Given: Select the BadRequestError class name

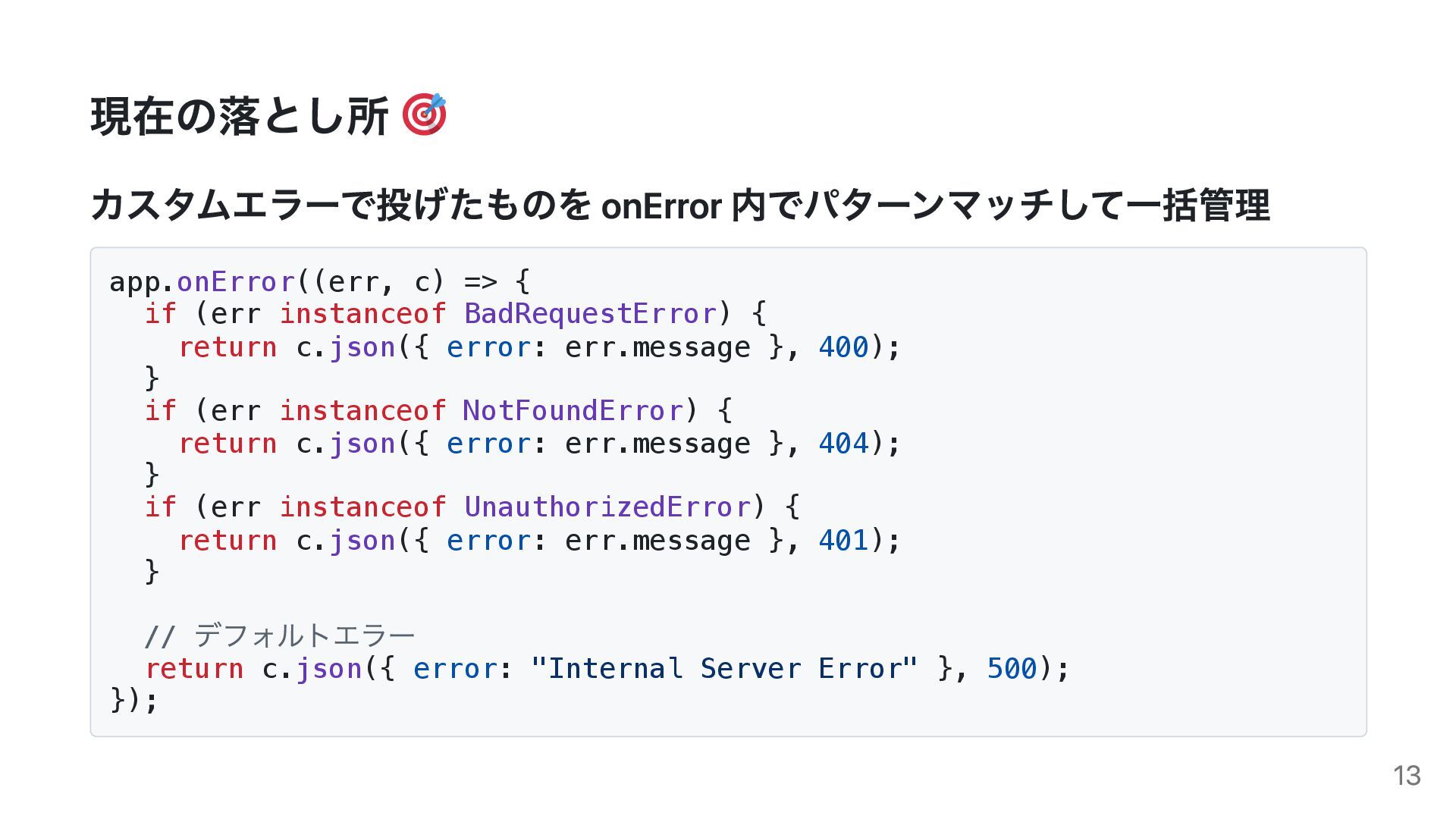Looking at the screenshot, I should pyautogui.click(x=590, y=313).
